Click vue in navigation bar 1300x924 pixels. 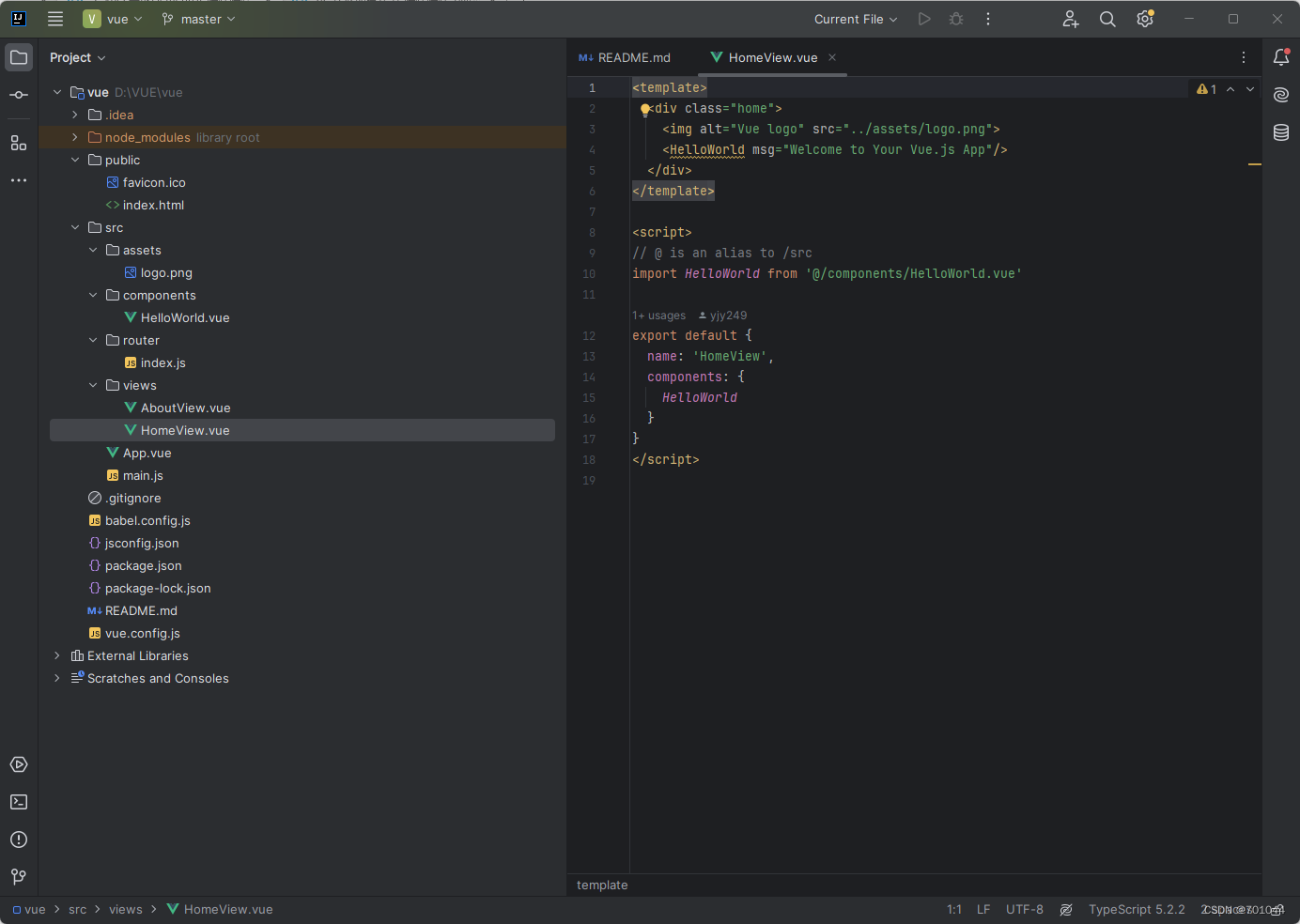(x=29, y=910)
